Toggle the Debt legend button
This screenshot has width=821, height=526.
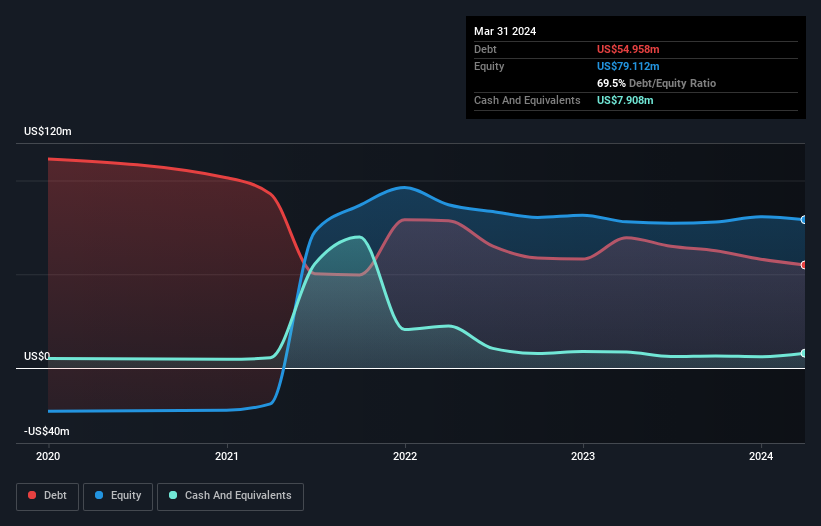(47, 496)
